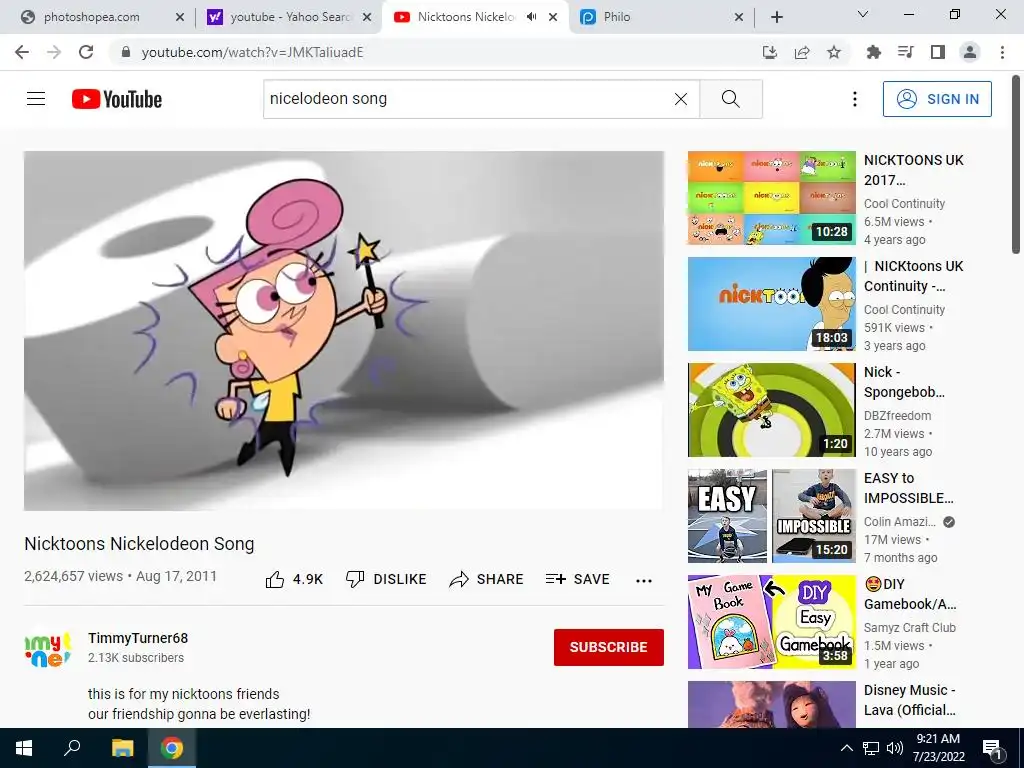Mute the Nicktoons tab via speaker icon
This screenshot has width=1024, height=768.
pyautogui.click(x=532, y=17)
